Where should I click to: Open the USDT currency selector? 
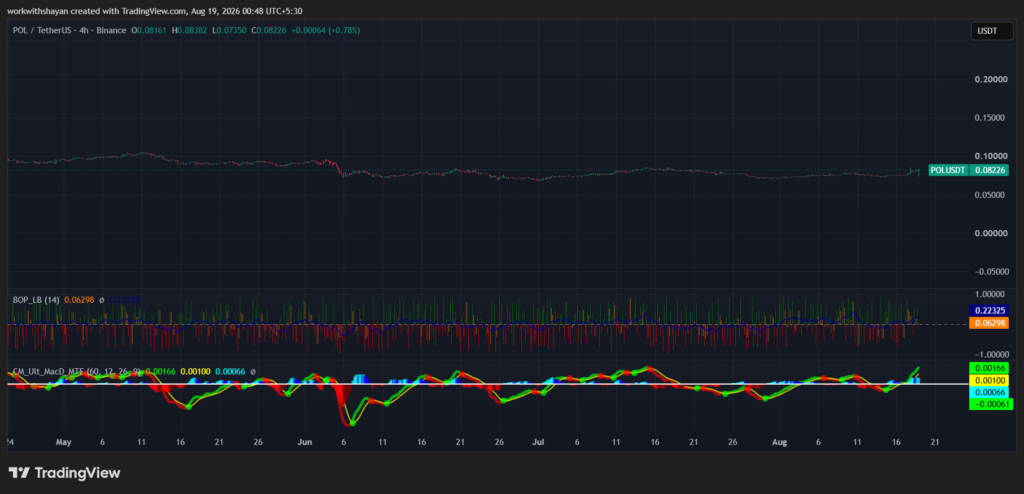992,30
